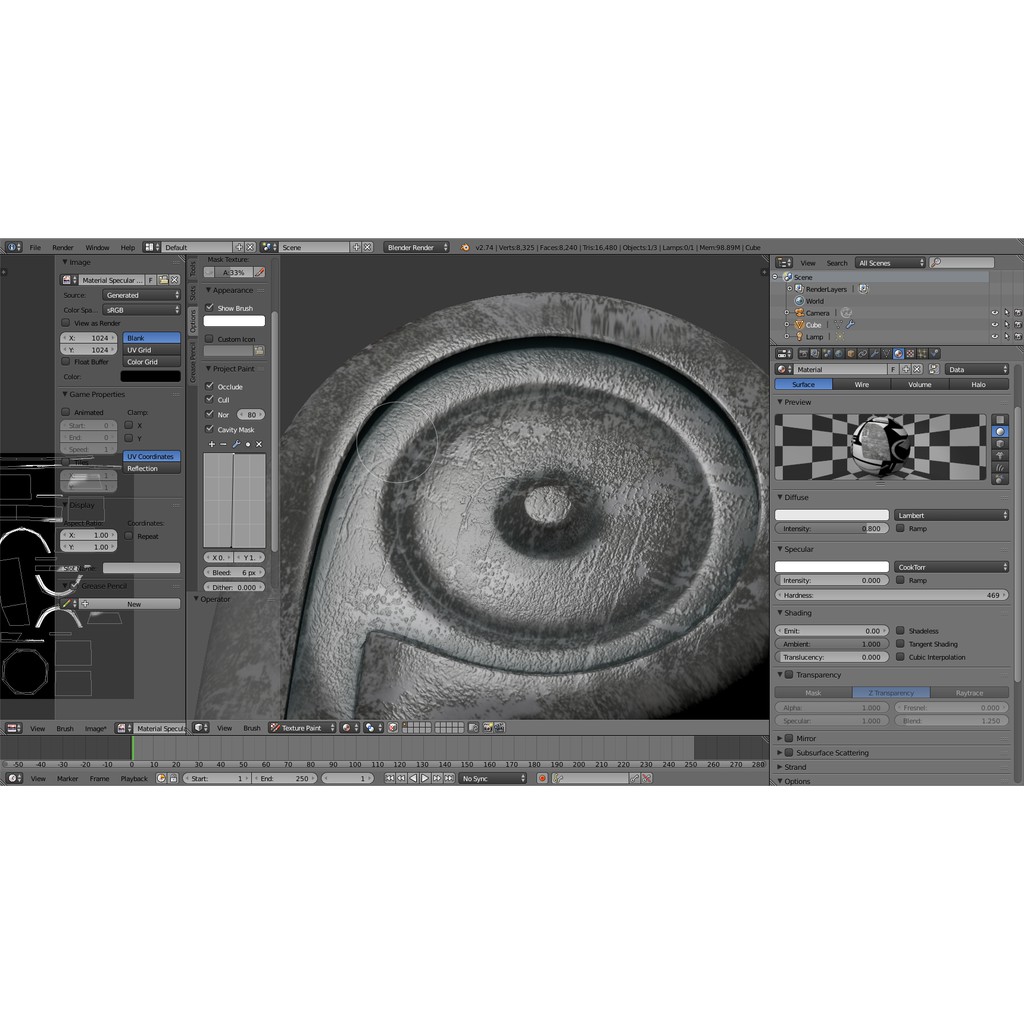Screen dimensions: 1024x1024
Task: Toggle the Occlude checkbox
Action: pyautogui.click(x=210, y=386)
